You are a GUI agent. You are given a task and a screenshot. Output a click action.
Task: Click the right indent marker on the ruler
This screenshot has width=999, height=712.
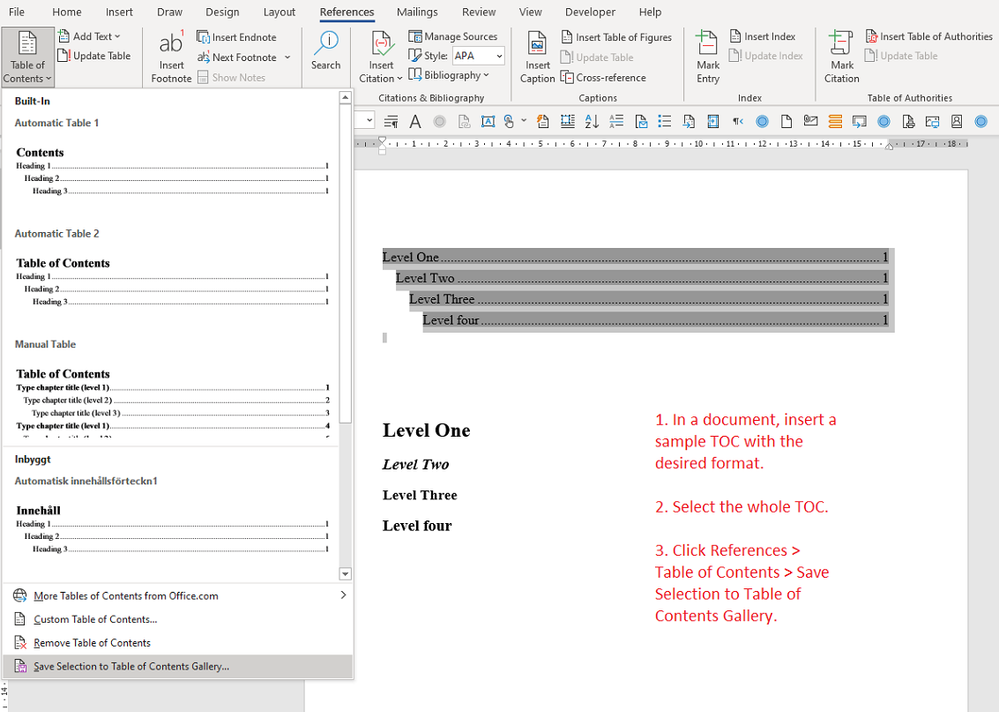[889, 146]
